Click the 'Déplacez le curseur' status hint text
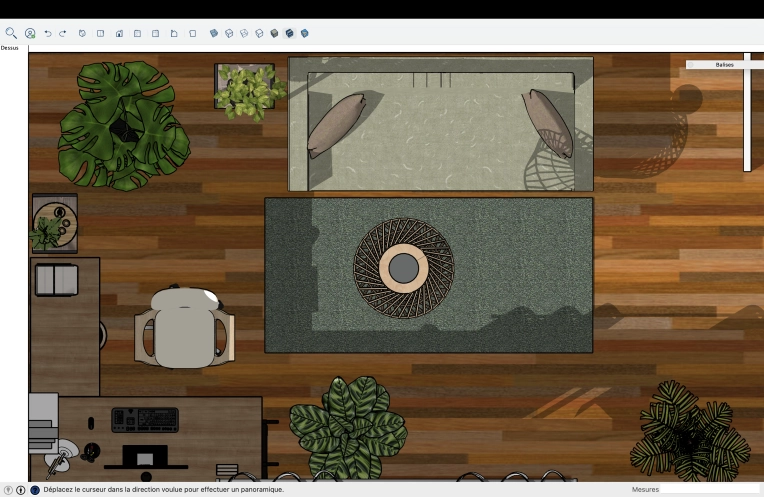The image size is (764, 497). tap(164, 489)
